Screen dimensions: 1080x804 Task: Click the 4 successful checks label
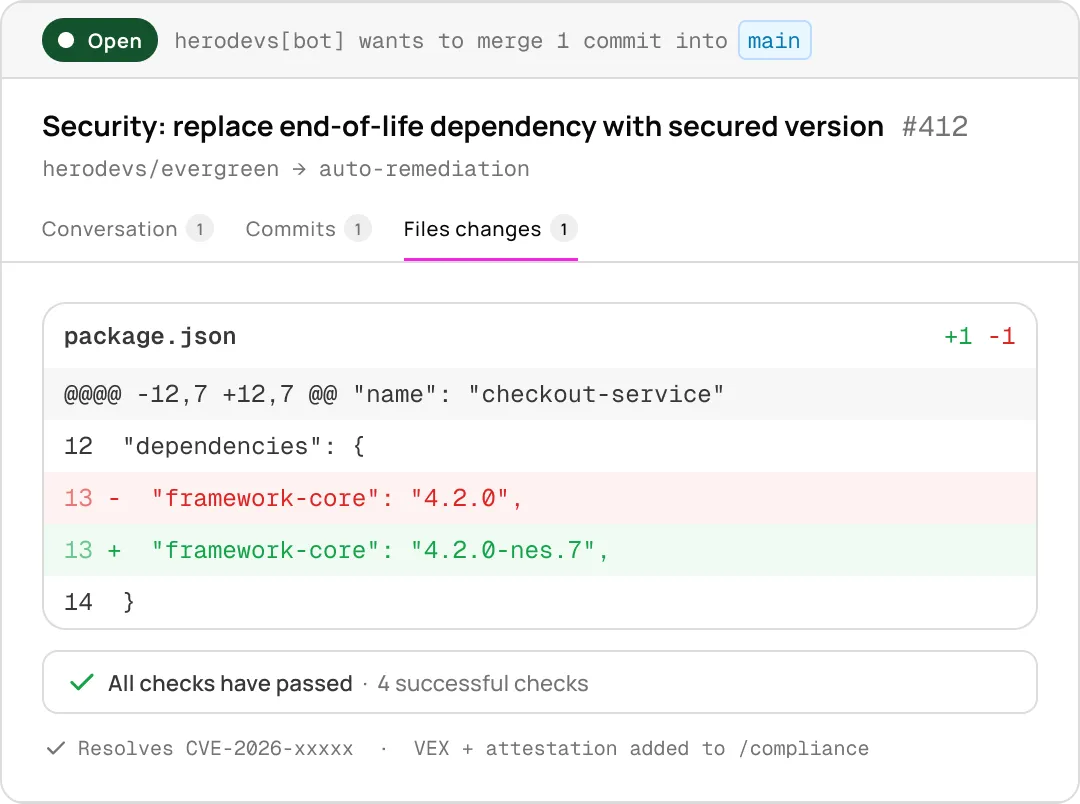click(x=483, y=683)
